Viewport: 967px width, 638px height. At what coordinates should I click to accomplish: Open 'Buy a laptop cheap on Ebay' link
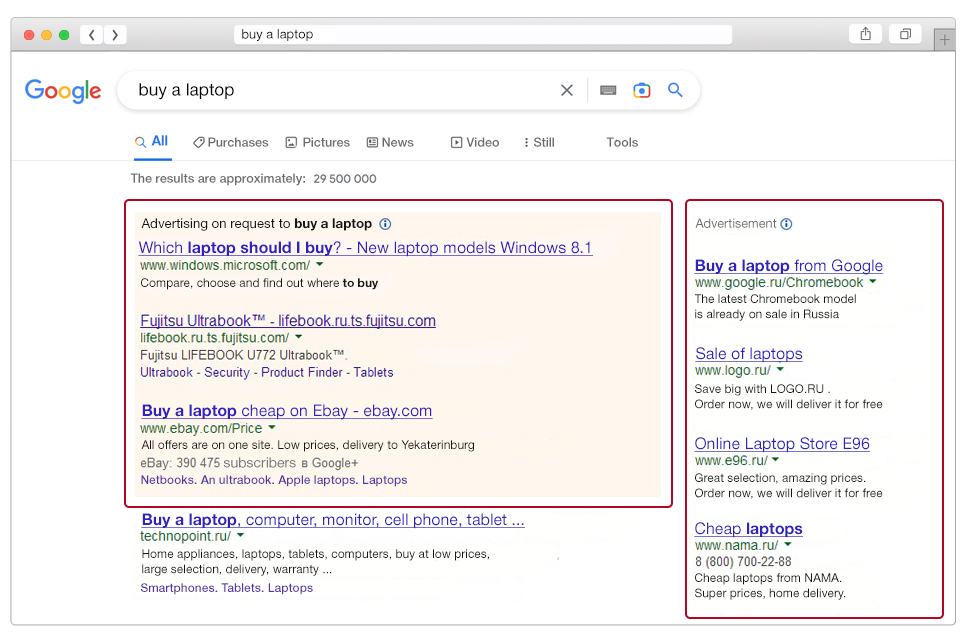(287, 411)
